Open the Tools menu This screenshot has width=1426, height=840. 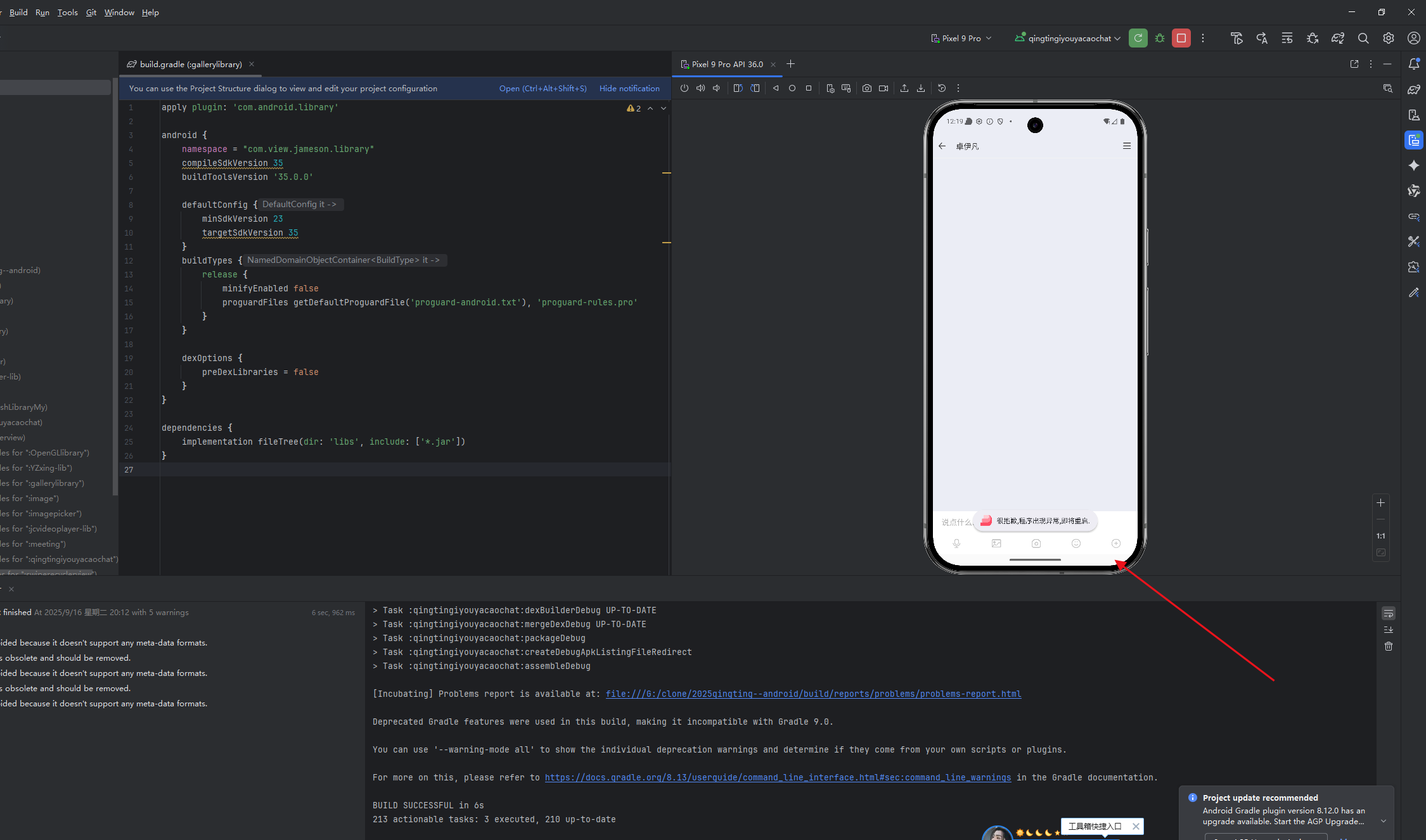[x=67, y=13]
